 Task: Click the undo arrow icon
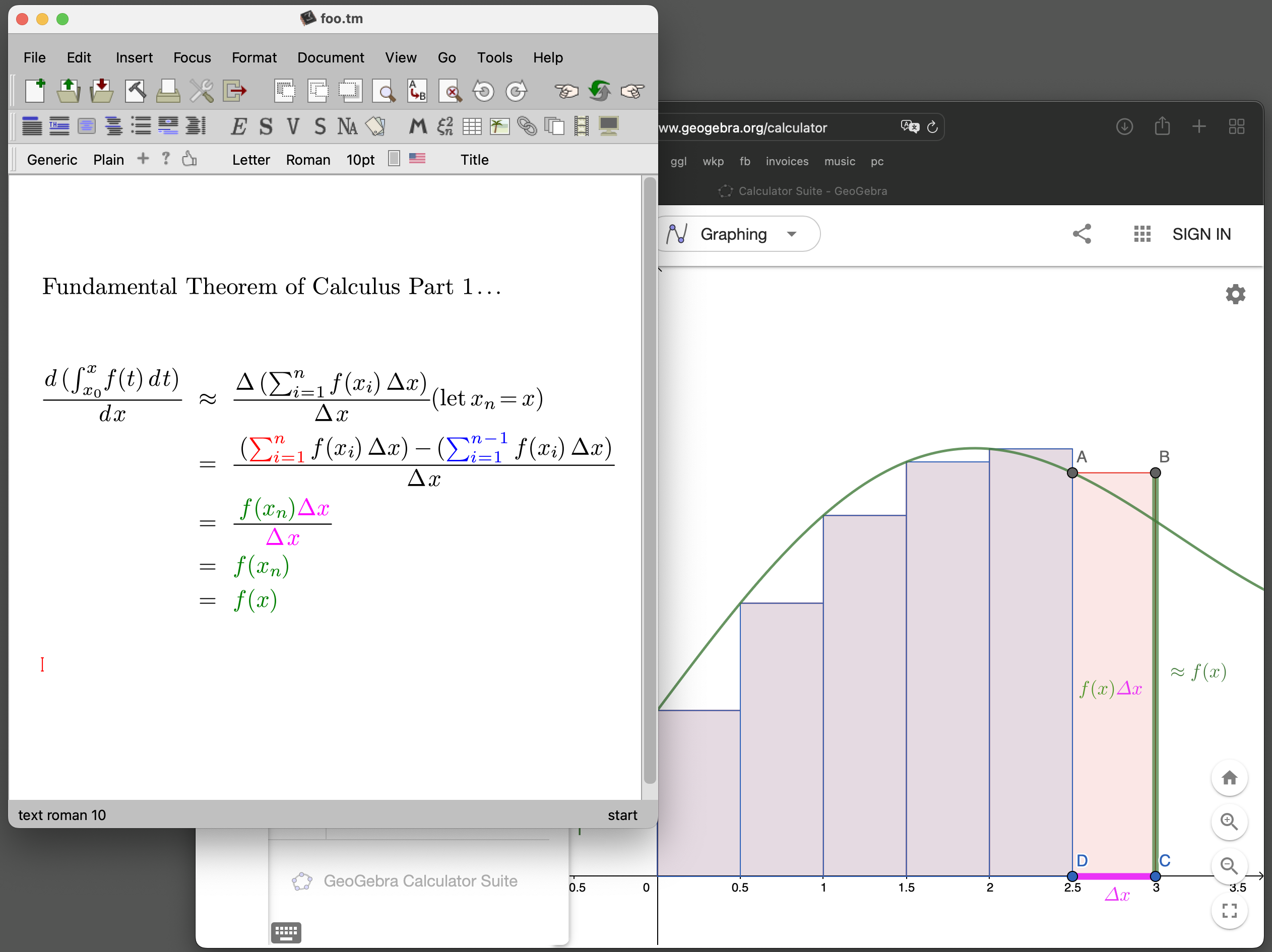483,91
